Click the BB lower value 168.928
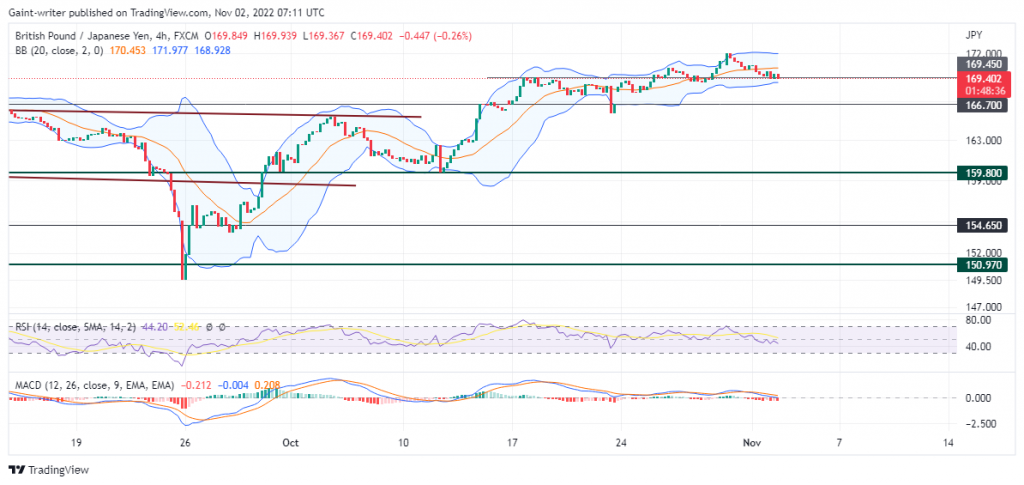1024x485 pixels. 212,50
